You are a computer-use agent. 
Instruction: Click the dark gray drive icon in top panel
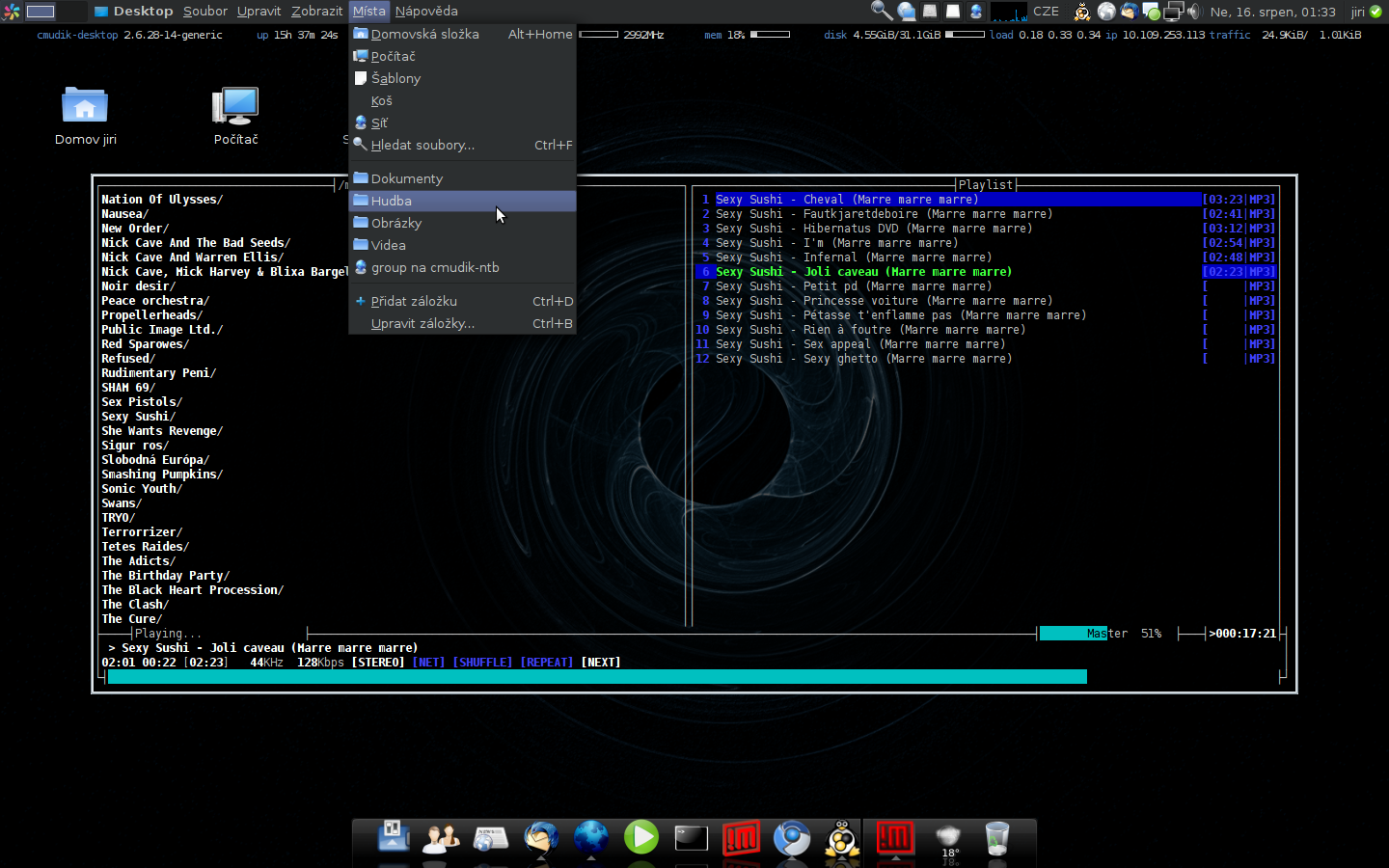(x=930, y=12)
